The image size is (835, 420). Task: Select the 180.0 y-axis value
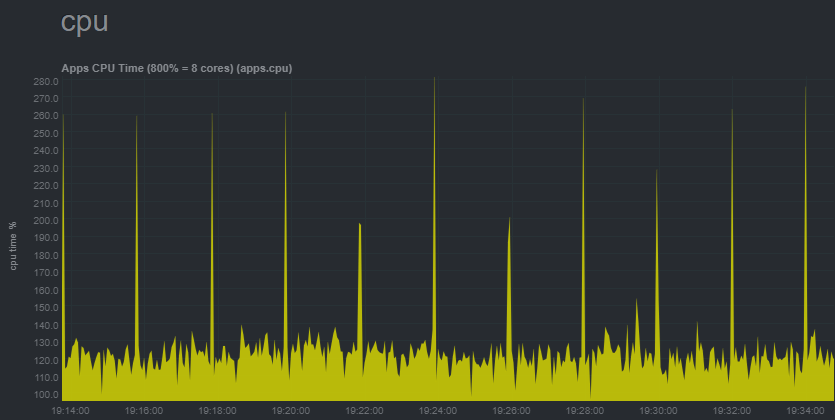(x=45, y=255)
